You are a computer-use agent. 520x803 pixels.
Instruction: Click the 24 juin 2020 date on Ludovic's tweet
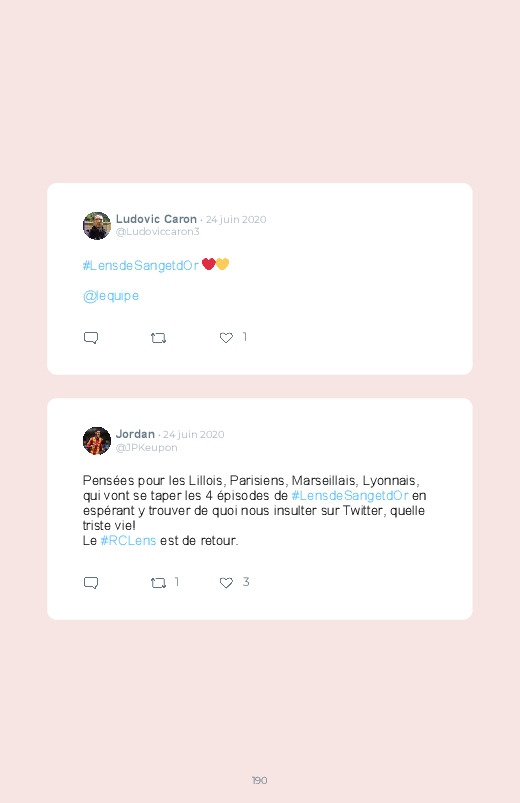tap(236, 220)
